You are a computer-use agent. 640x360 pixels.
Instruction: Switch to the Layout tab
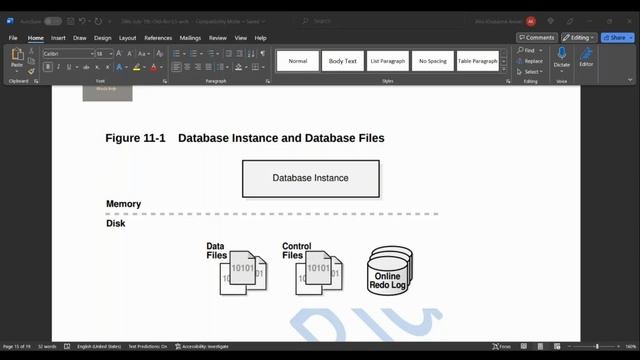(x=127, y=38)
